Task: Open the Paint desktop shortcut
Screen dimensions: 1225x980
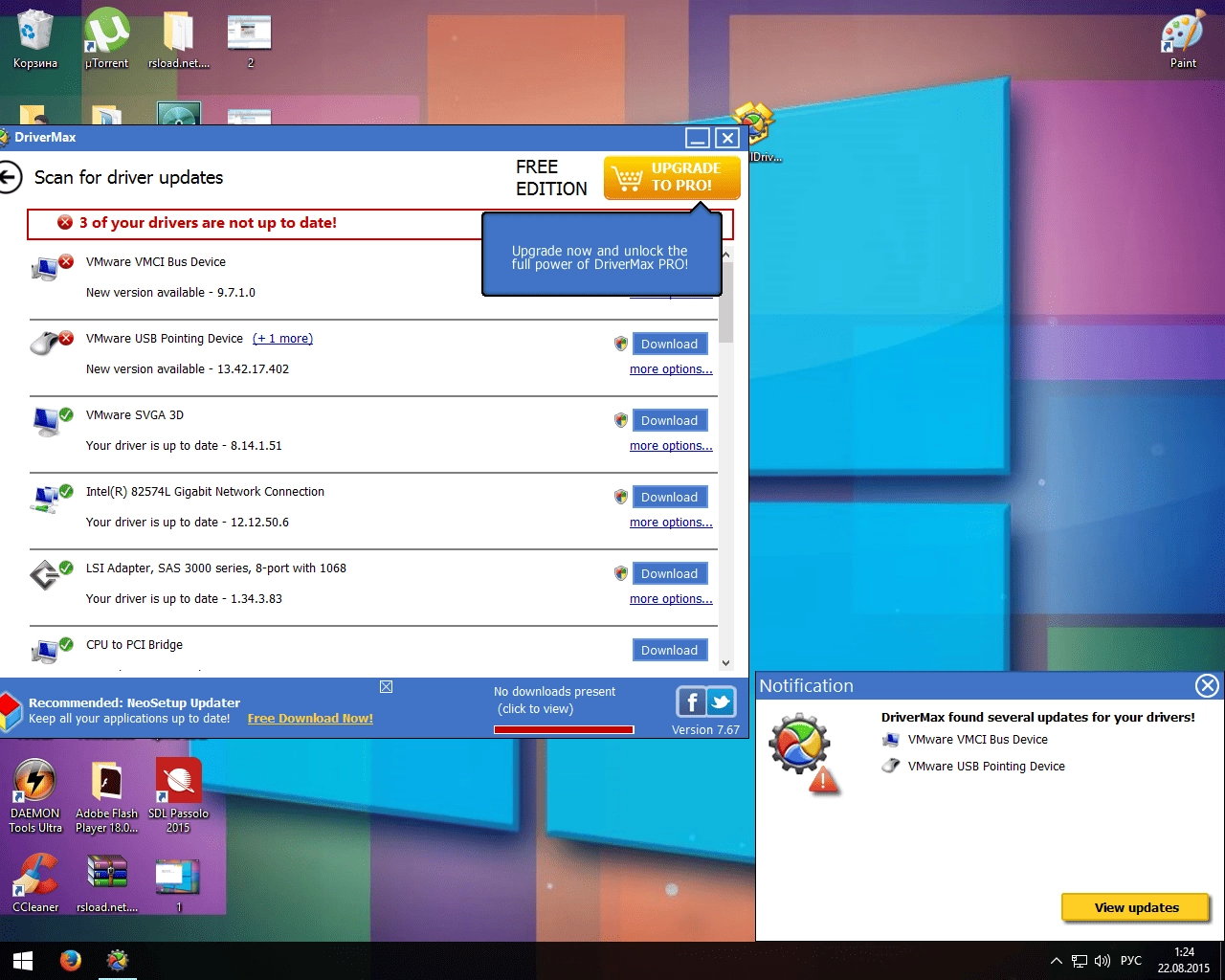Action: pyautogui.click(x=1183, y=39)
